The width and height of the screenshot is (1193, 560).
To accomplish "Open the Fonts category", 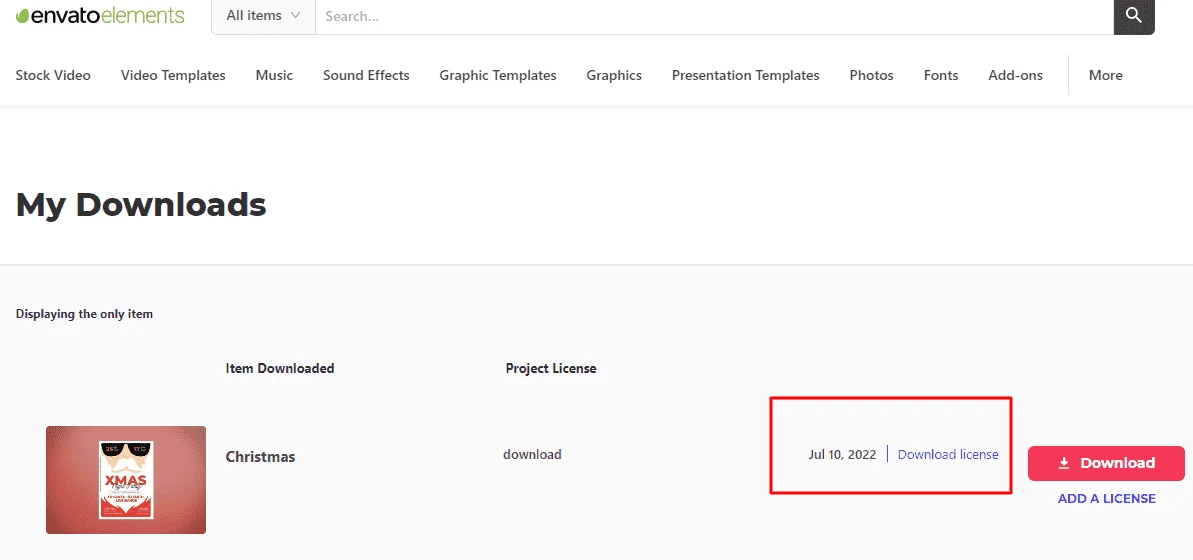I will 940,75.
